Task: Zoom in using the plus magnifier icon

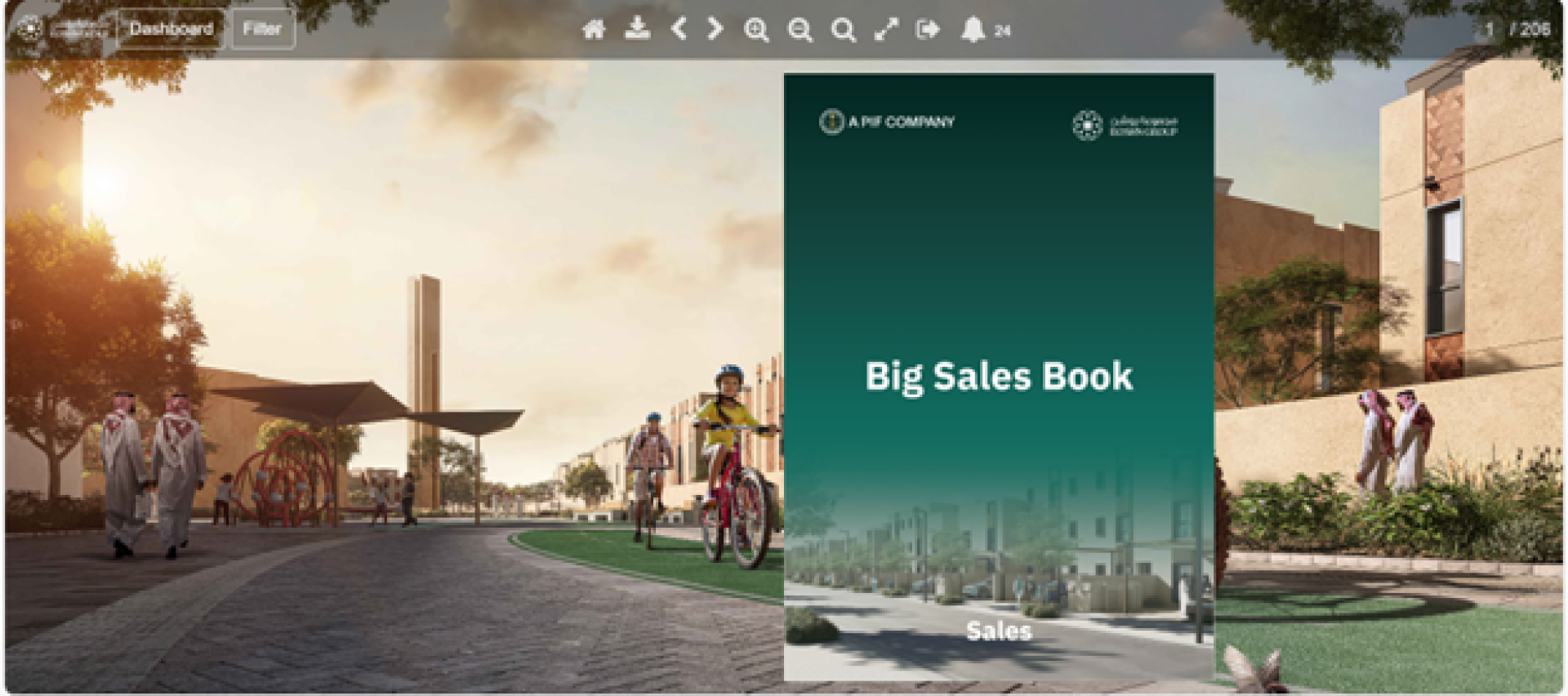Action: [x=756, y=30]
